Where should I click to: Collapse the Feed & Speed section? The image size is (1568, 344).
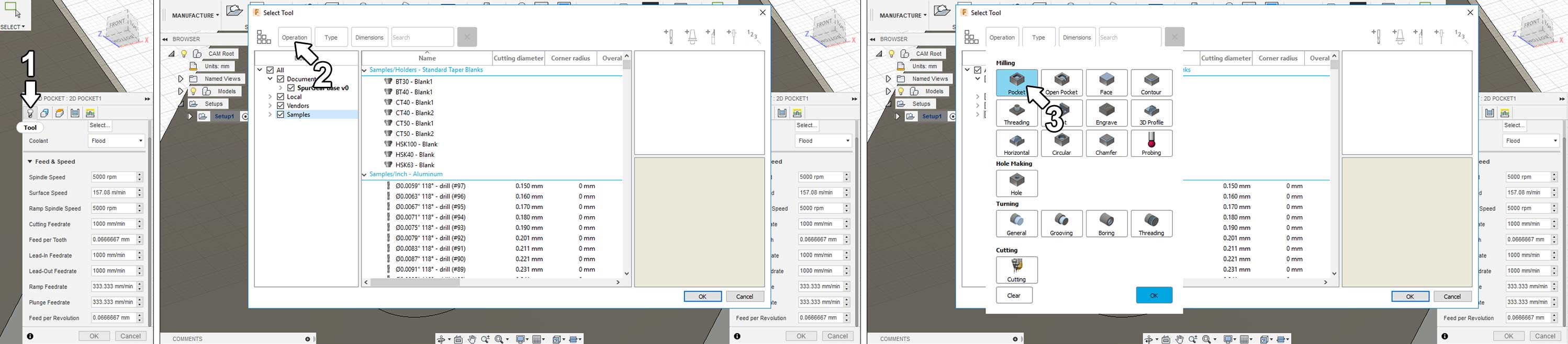30,162
